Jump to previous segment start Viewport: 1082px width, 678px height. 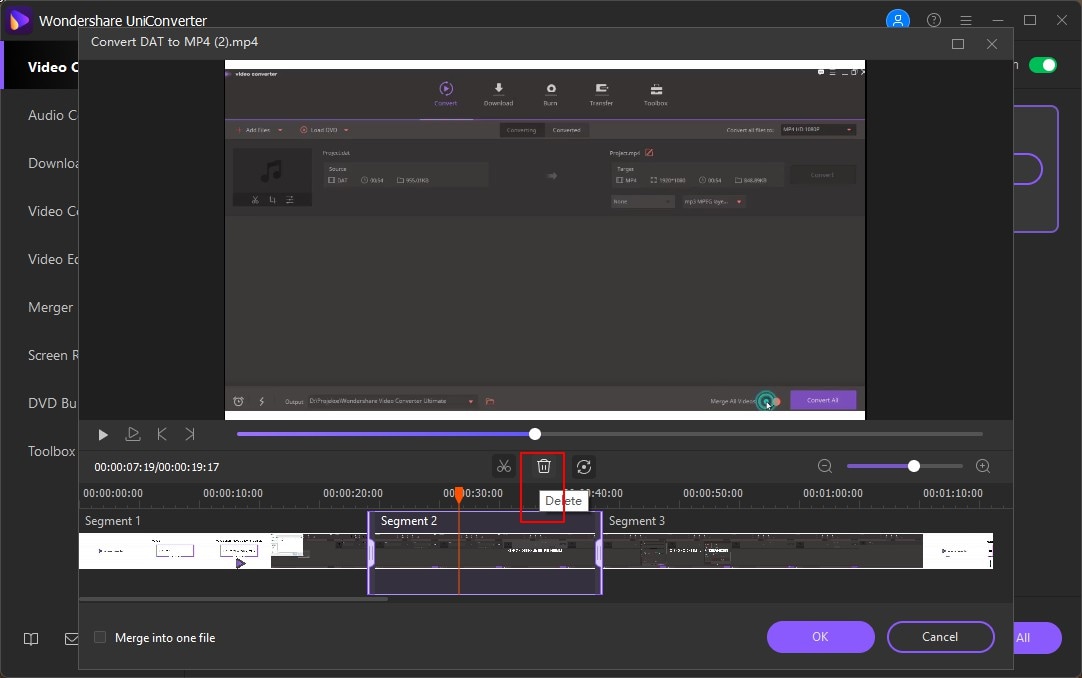[x=161, y=435]
